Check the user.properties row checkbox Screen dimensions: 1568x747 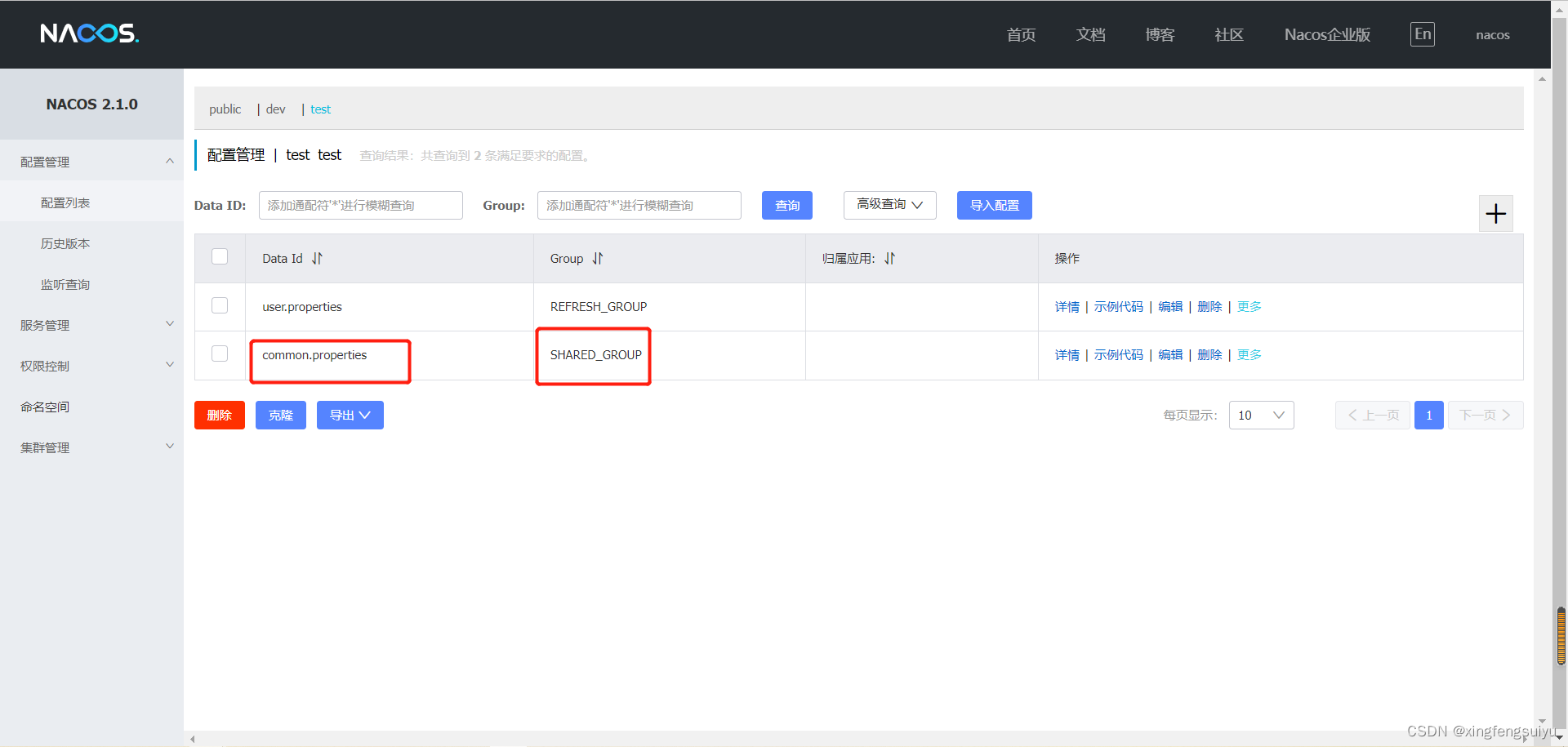[x=220, y=305]
